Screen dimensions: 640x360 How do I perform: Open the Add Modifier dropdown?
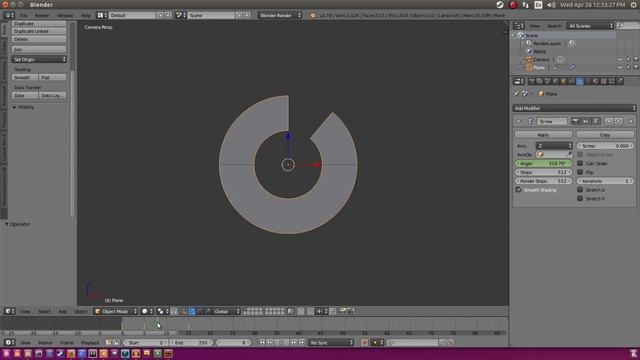click(x=574, y=108)
